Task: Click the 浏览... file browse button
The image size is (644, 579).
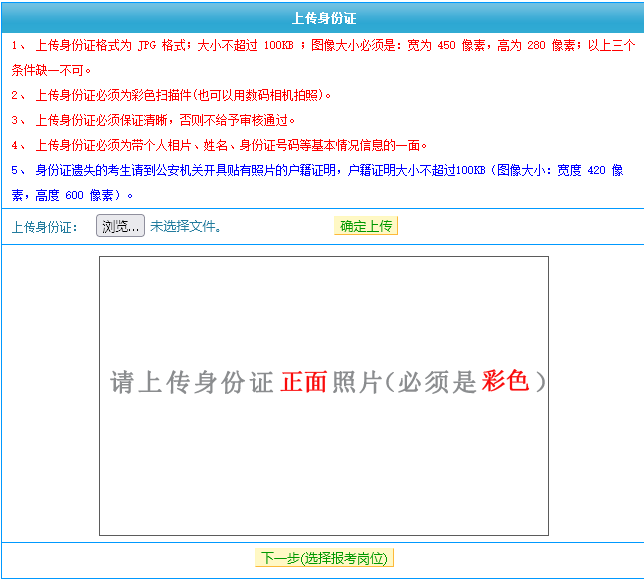Action: [120, 226]
